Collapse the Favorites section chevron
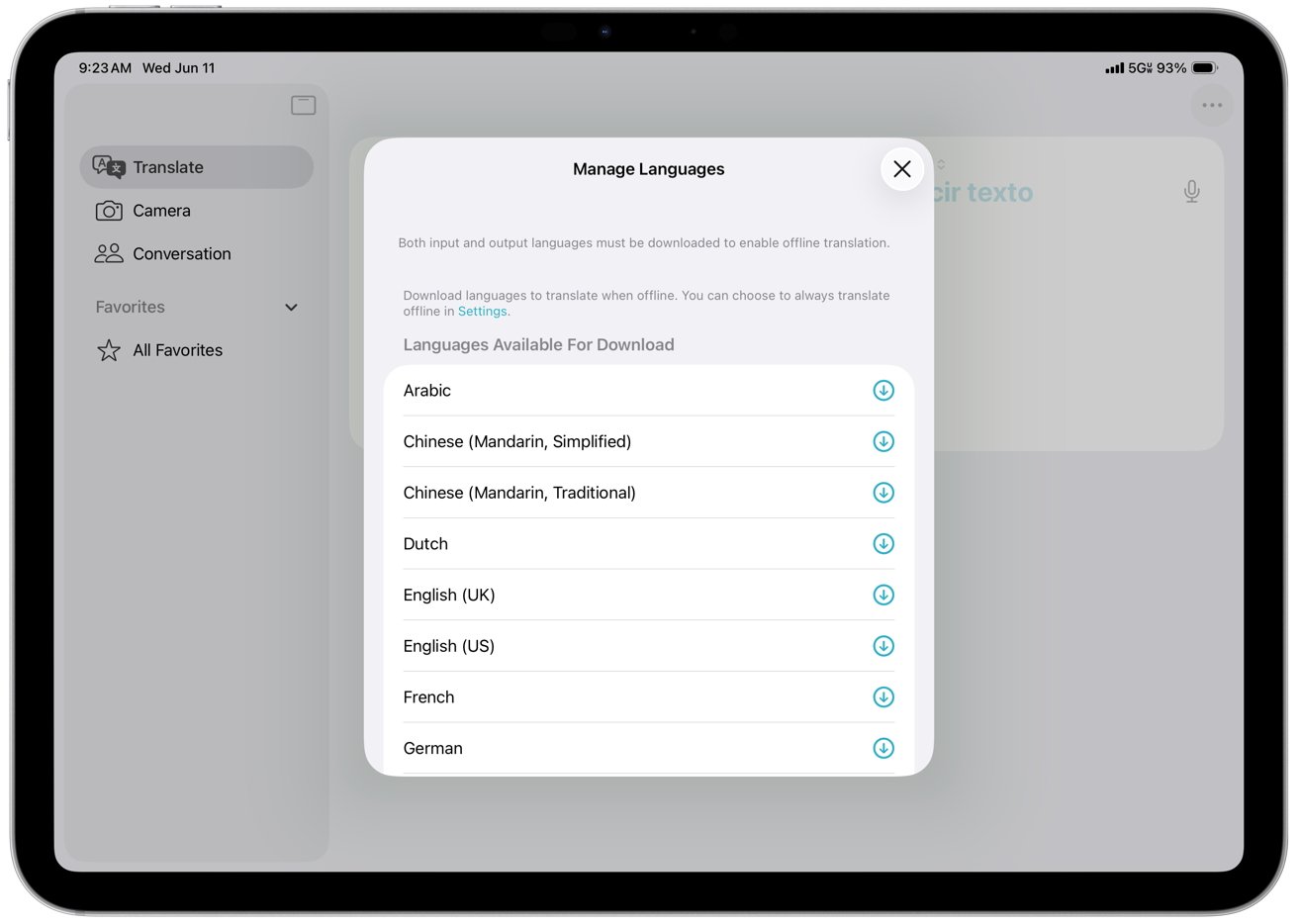Image resolution: width=1298 pixels, height=924 pixels. 291,308
